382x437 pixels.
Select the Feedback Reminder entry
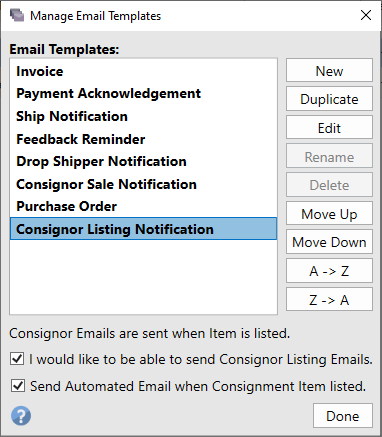(x=143, y=139)
